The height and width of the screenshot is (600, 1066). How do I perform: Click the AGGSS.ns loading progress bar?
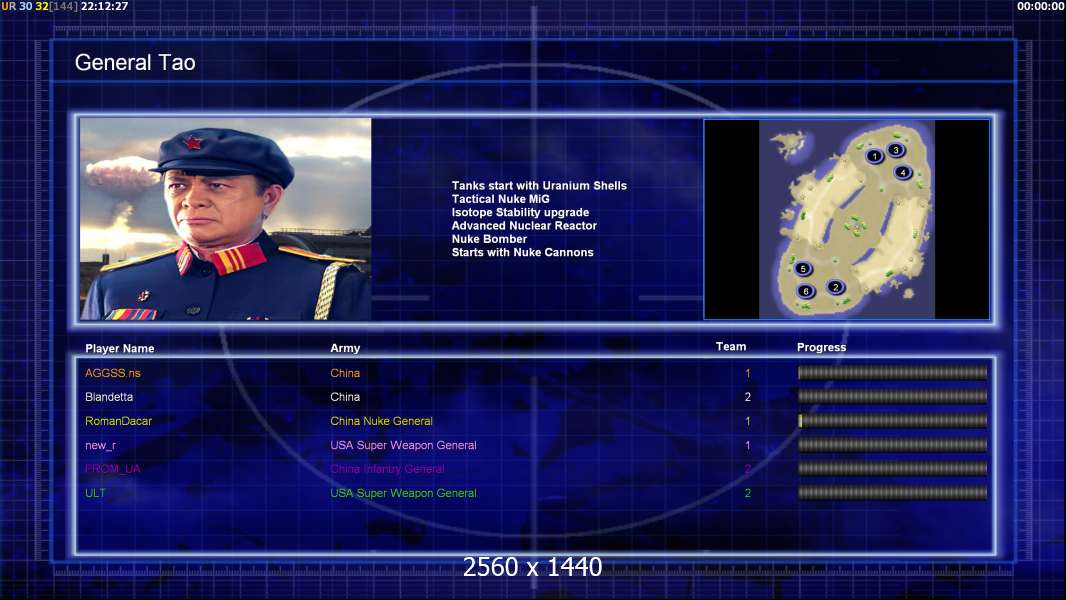pos(893,372)
